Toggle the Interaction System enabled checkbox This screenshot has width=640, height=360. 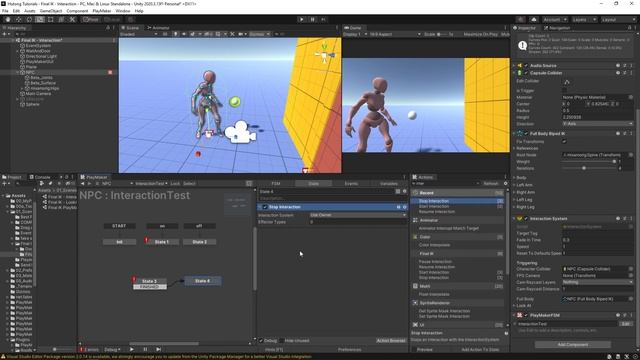[526, 219]
